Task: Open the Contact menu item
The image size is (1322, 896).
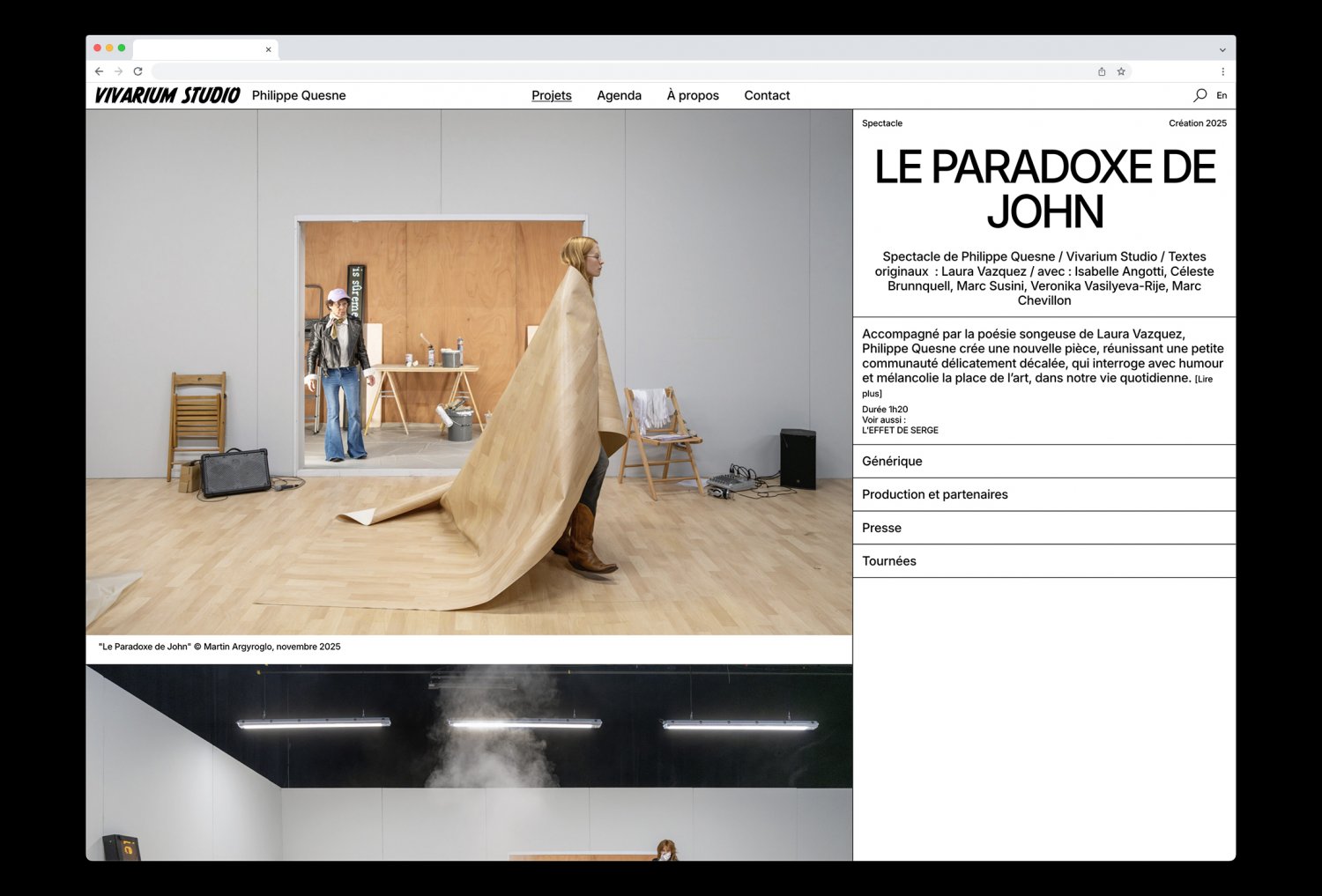Action: (x=767, y=95)
